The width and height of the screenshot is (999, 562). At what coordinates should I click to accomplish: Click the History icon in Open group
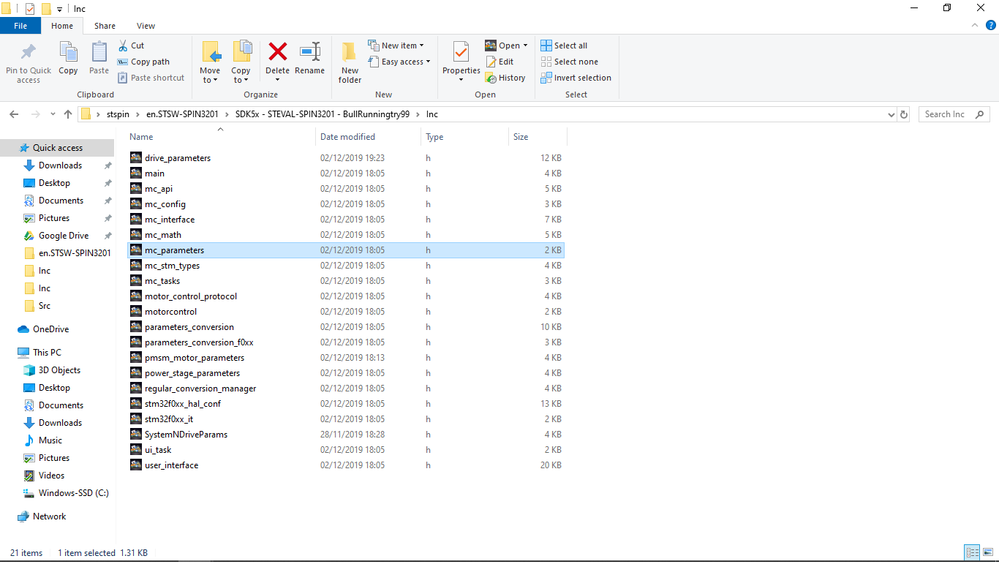click(505, 78)
